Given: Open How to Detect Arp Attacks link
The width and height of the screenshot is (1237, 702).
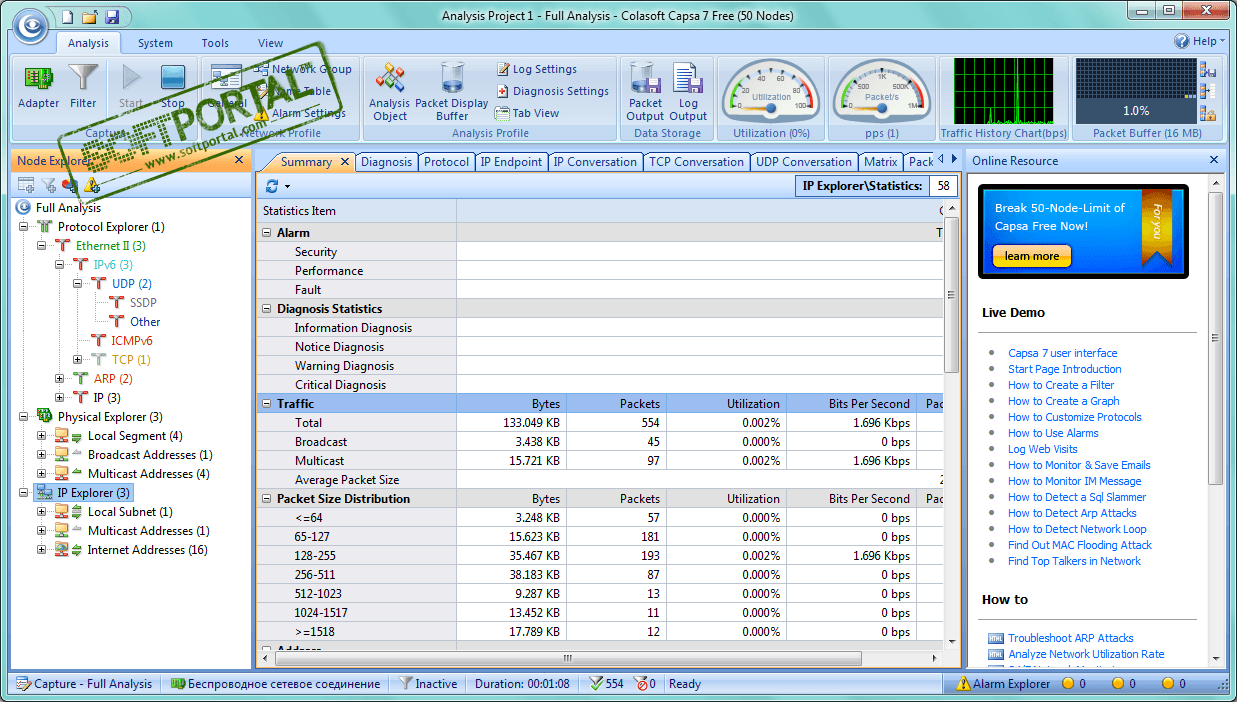Looking at the screenshot, I should (x=1072, y=513).
